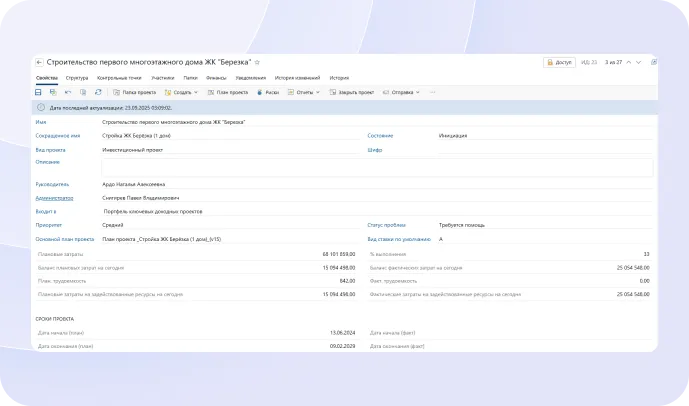Switch to the Финансы tab
The width and height of the screenshot is (689, 406).
click(216, 77)
